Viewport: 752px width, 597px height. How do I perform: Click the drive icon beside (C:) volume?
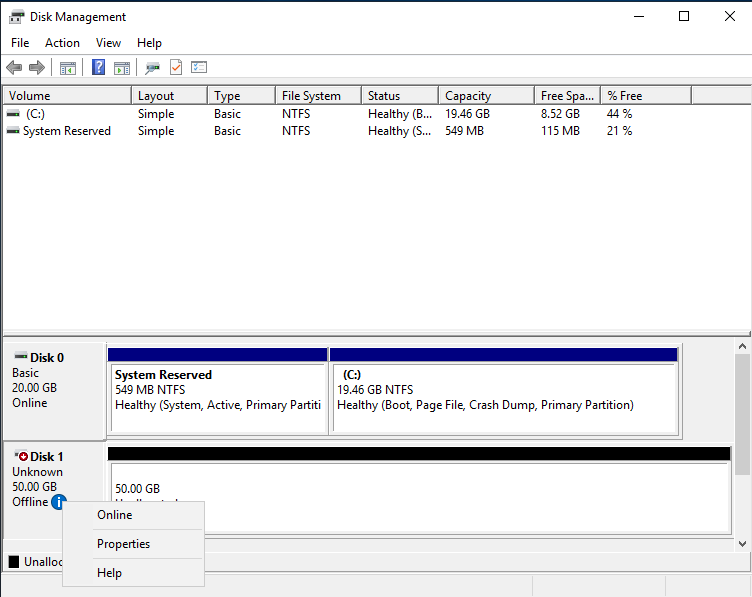pos(13,114)
